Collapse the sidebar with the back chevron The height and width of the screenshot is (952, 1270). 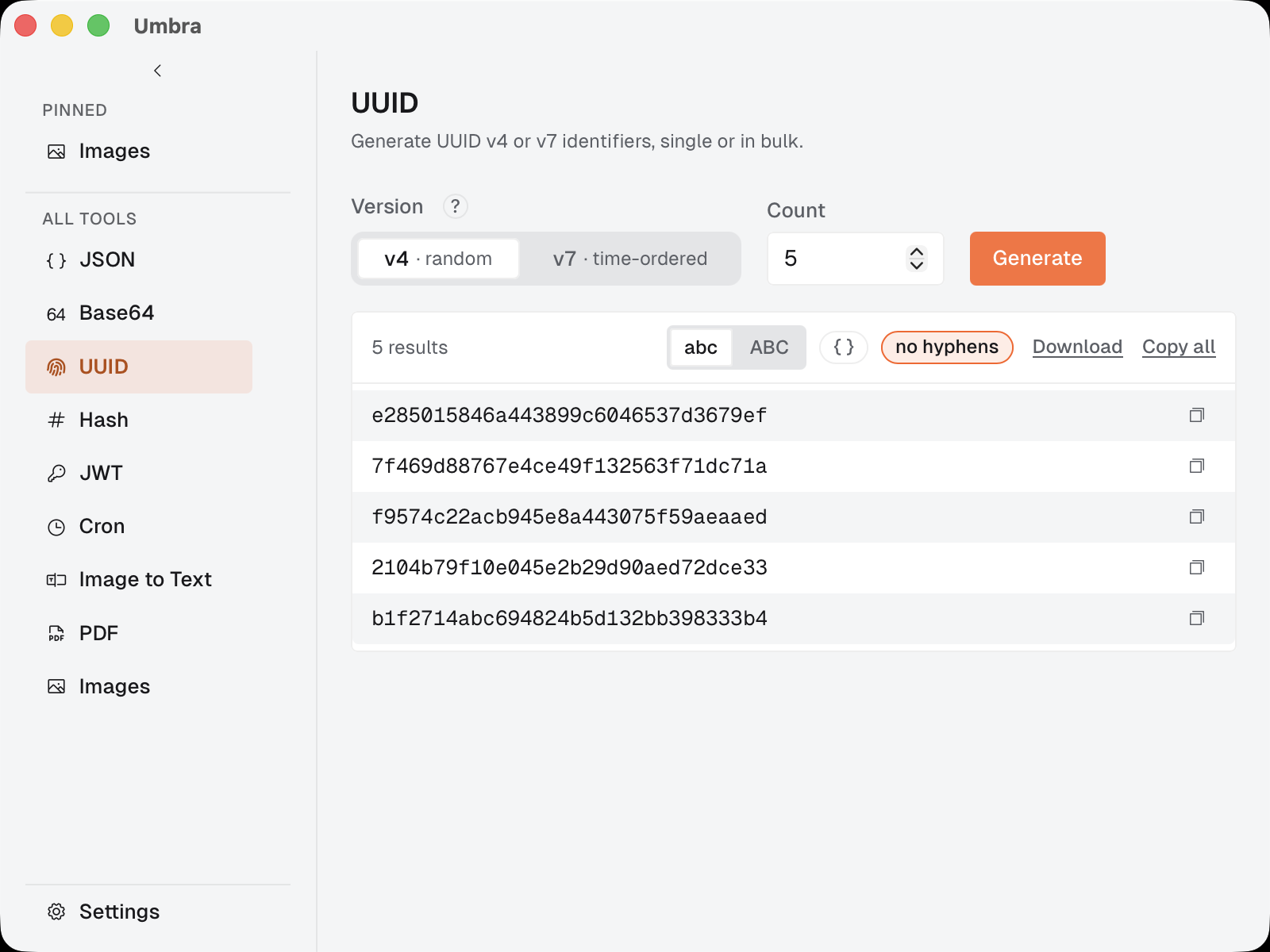tap(157, 71)
